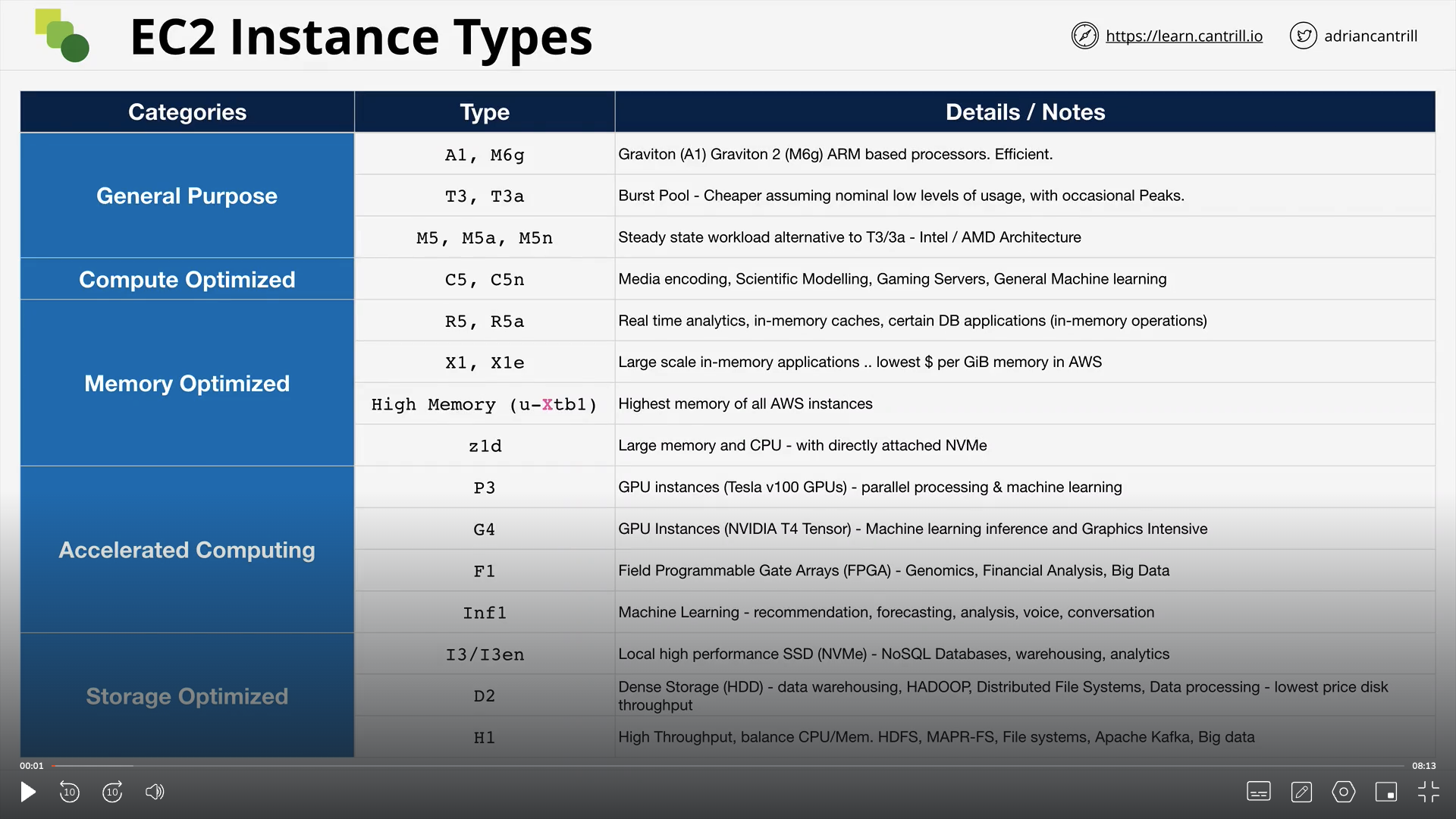Screen dimensions: 1456x819
Task: Skip forward 10 seconds
Action: 112,792
